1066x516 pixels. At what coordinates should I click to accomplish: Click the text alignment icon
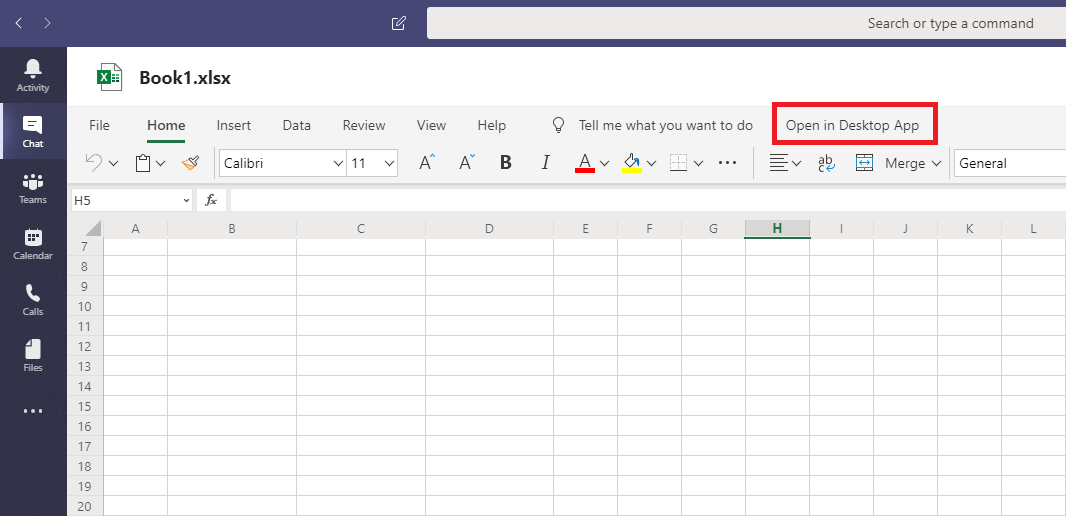[x=778, y=163]
